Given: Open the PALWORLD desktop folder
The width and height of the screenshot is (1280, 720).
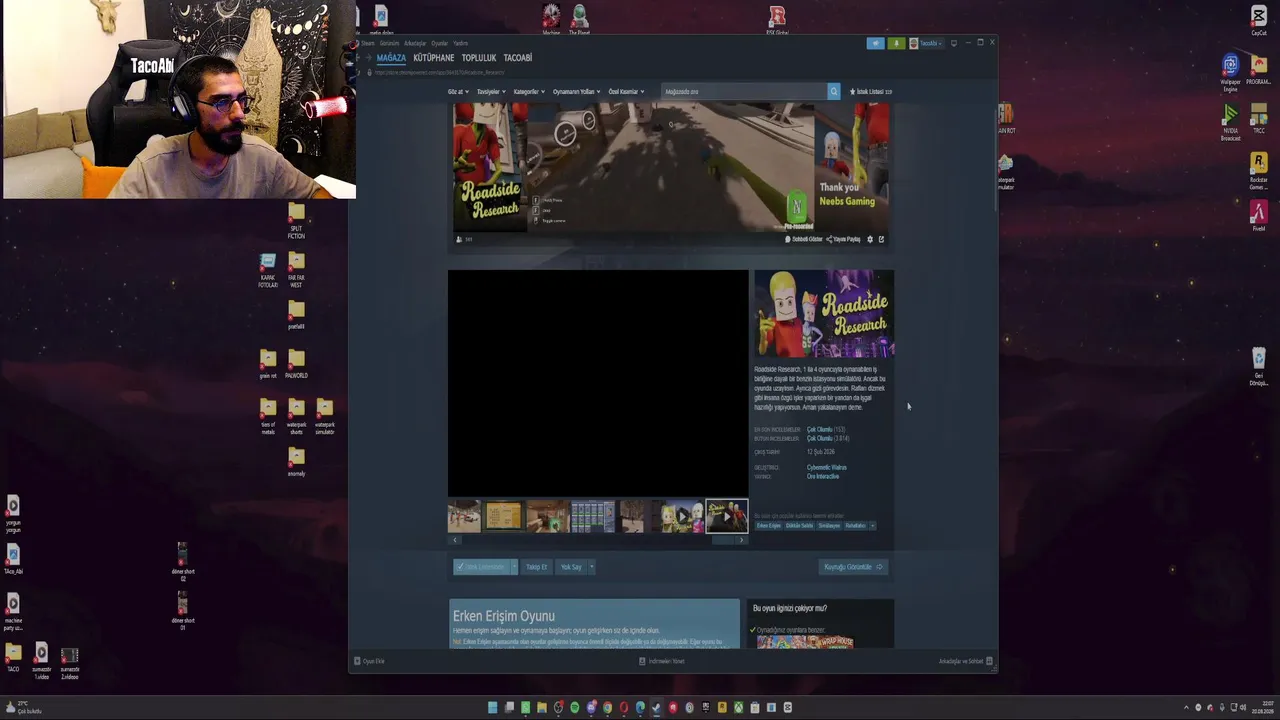Looking at the screenshot, I should [x=296, y=364].
